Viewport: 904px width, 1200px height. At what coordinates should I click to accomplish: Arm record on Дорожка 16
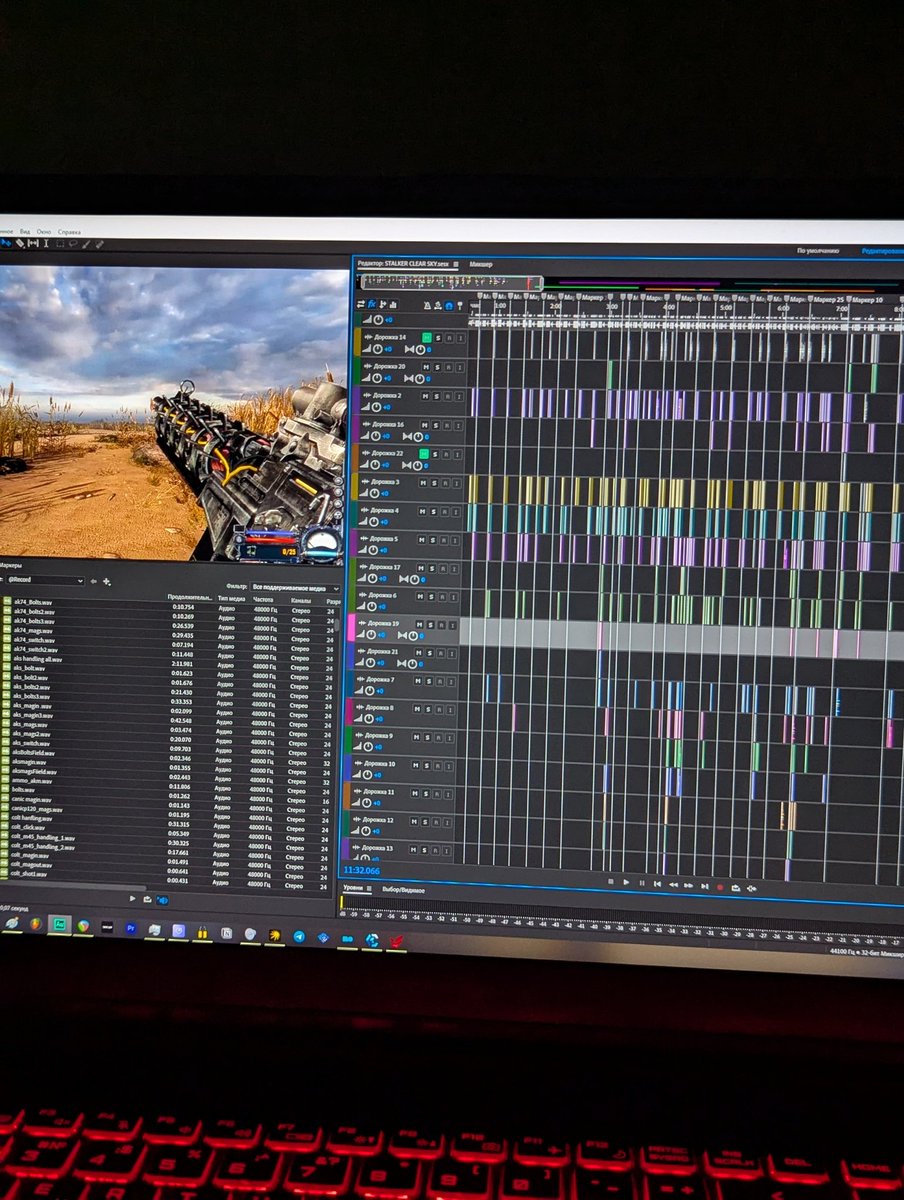447,425
